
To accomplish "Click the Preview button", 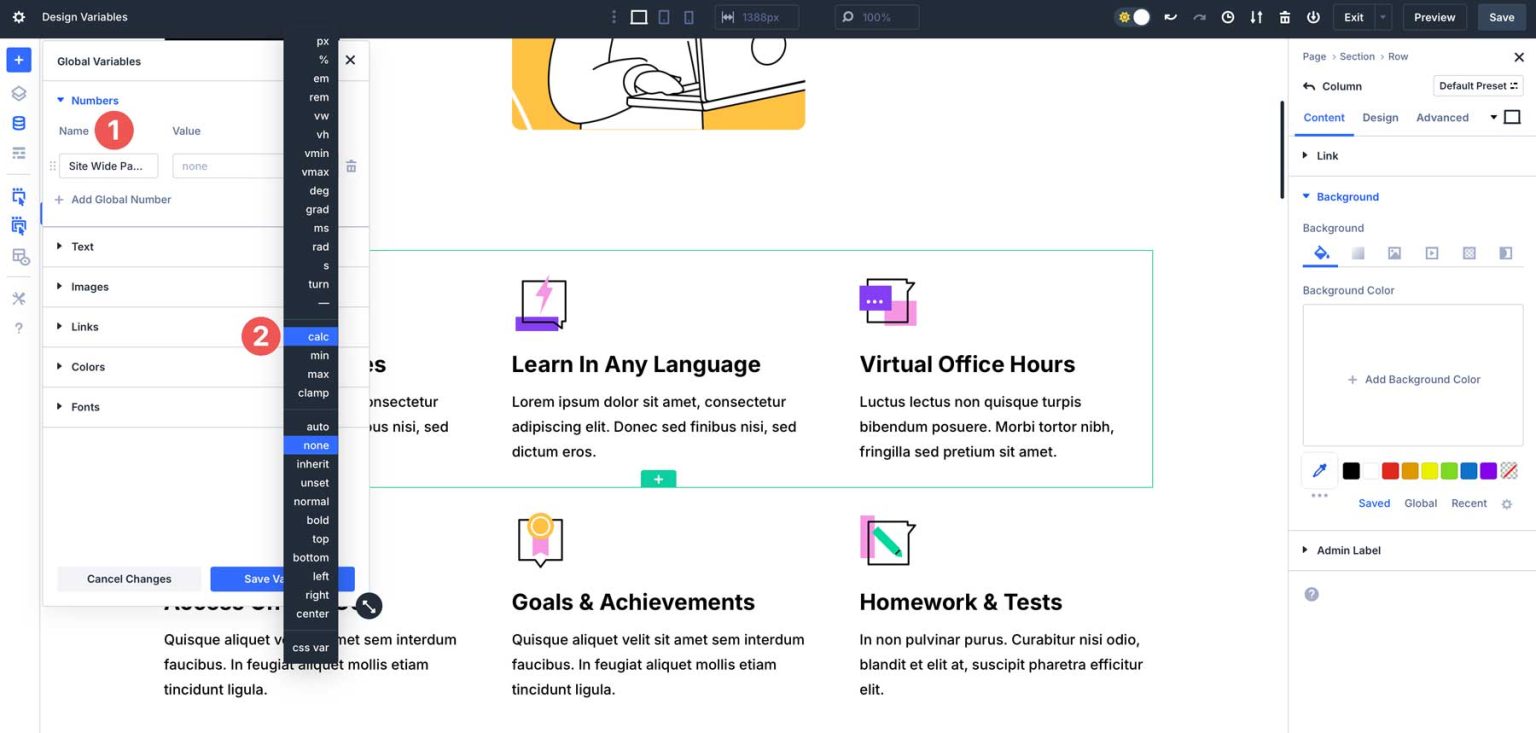I will click(x=1434, y=17).
